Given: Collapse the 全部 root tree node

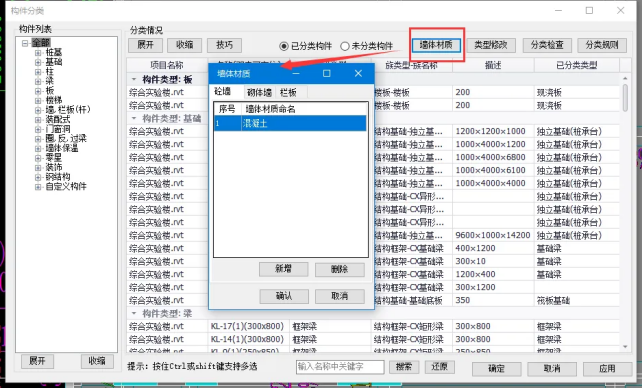Looking at the screenshot, I should [x=25, y=43].
